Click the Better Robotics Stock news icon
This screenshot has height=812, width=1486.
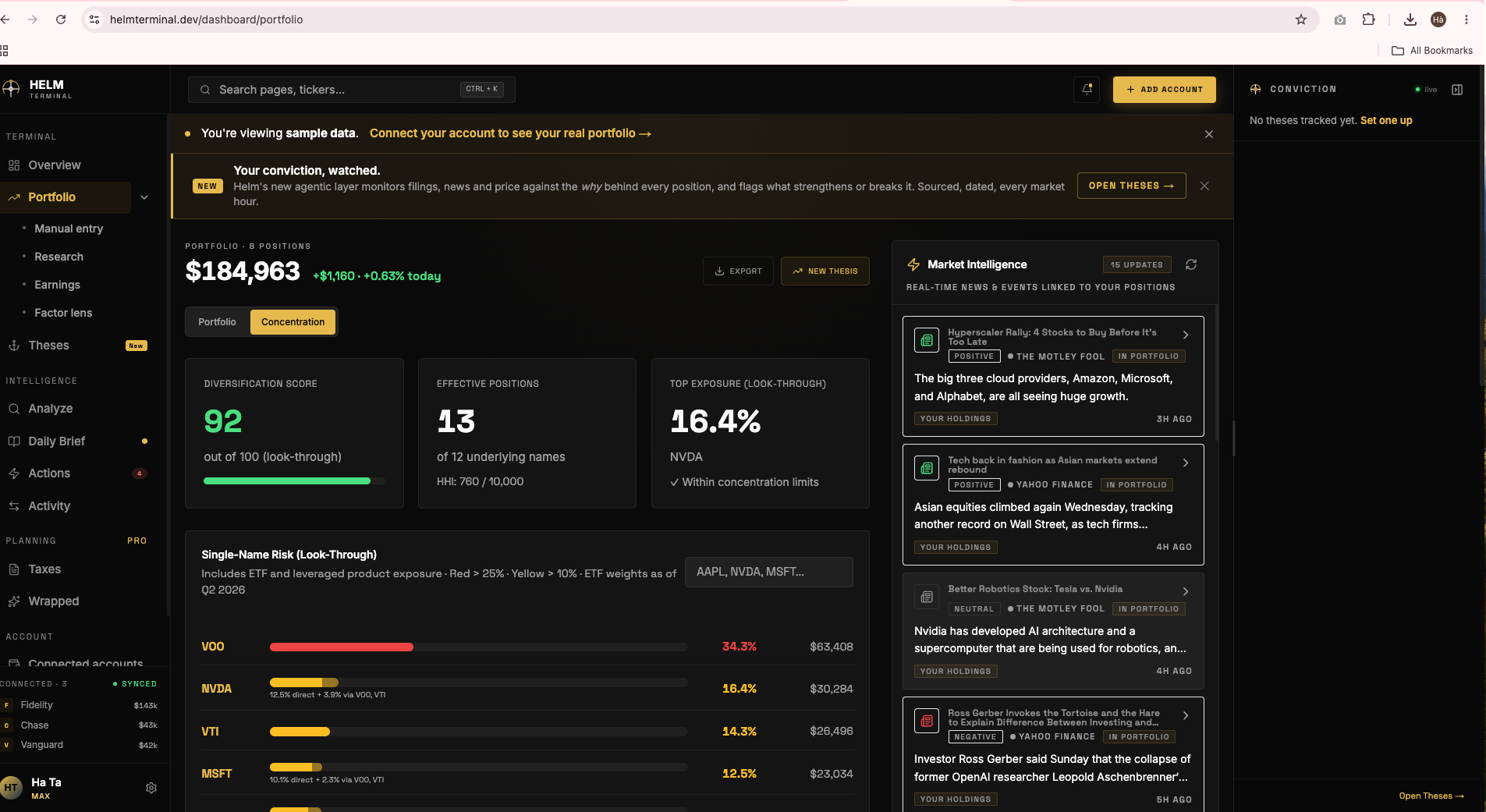click(926, 597)
